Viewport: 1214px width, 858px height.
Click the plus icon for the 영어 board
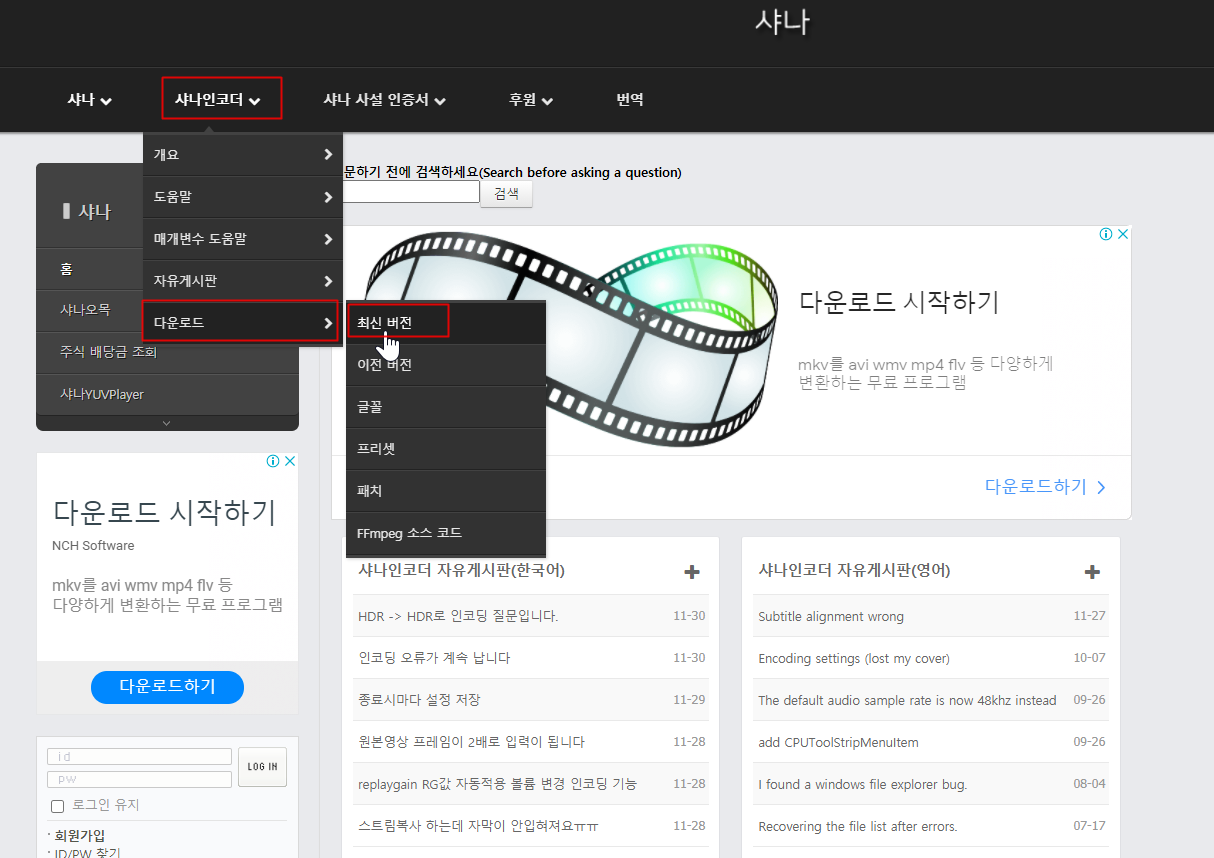[x=1092, y=571]
